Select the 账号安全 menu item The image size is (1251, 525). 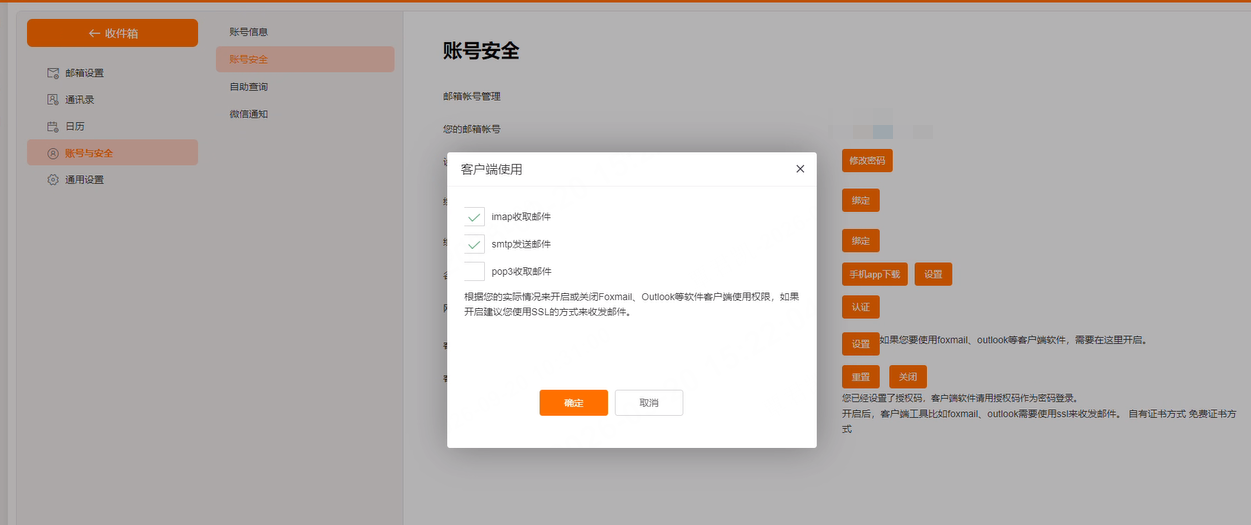[305, 59]
